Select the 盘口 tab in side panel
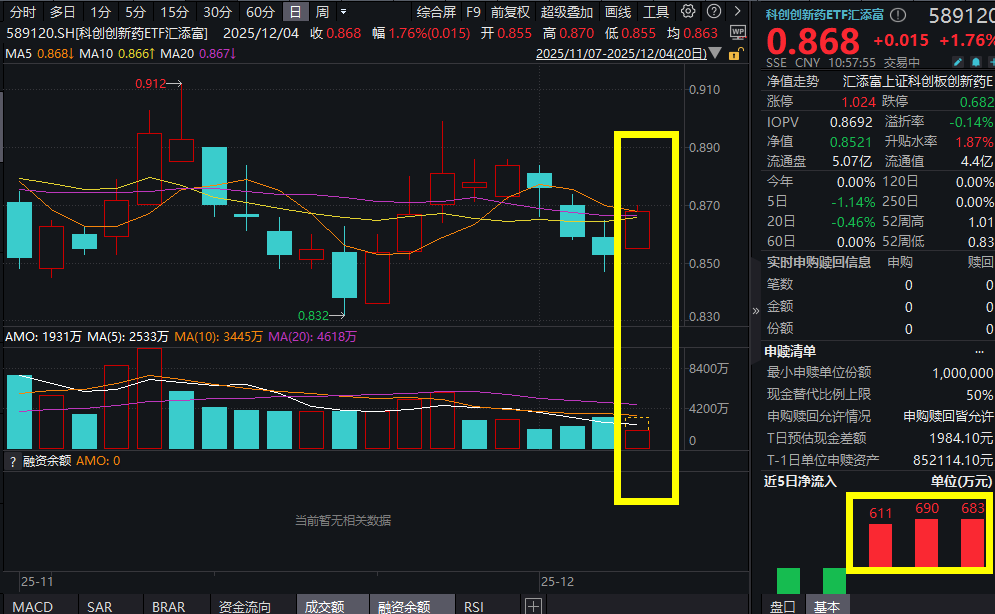This screenshot has height=614, width=995. click(782, 606)
